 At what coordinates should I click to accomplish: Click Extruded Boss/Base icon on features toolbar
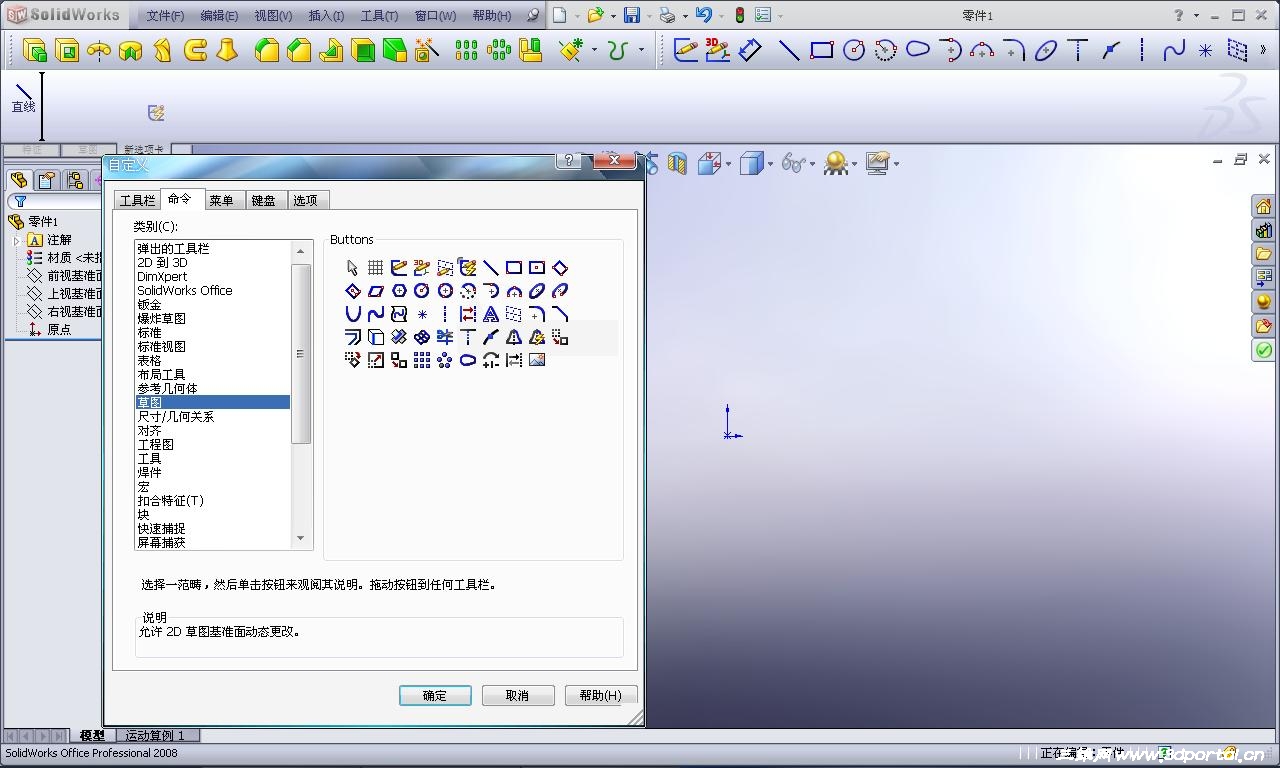(x=35, y=50)
